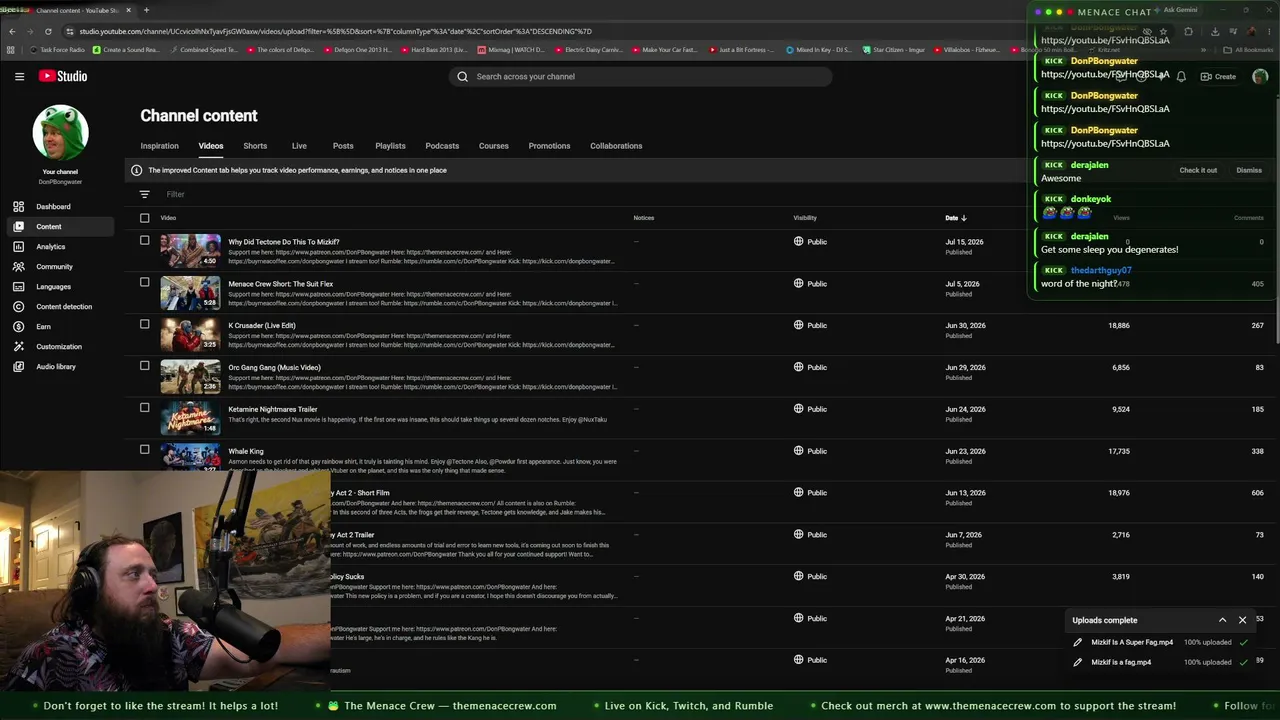Open visibility options for Menace Crew Short
Screen dimensions: 1280x720
tap(811, 283)
